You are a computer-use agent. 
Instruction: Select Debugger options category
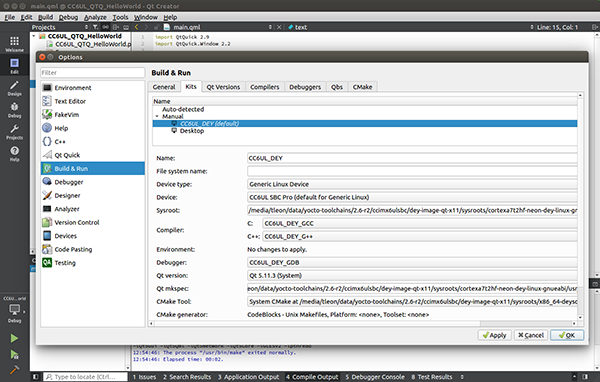(x=93, y=182)
